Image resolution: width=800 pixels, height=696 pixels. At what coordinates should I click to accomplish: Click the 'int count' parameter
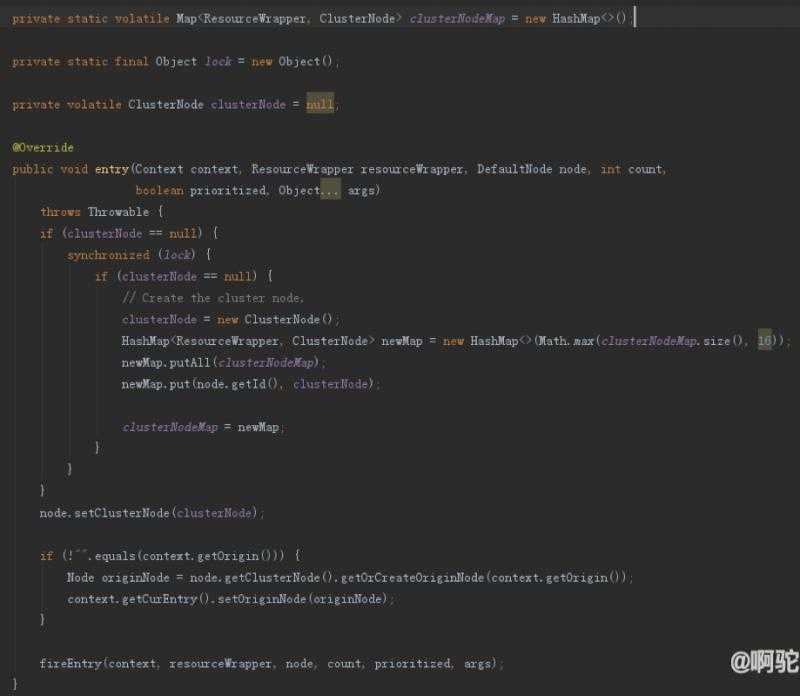click(x=631, y=169)
